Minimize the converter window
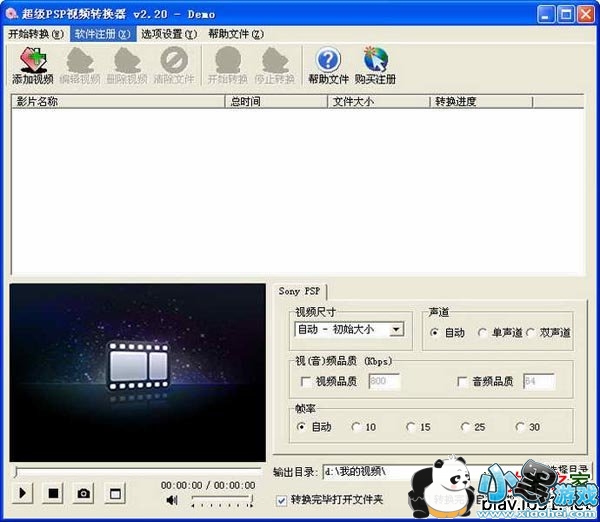The height and width of the screenshot is (522, 600). [x=546, y=15]
